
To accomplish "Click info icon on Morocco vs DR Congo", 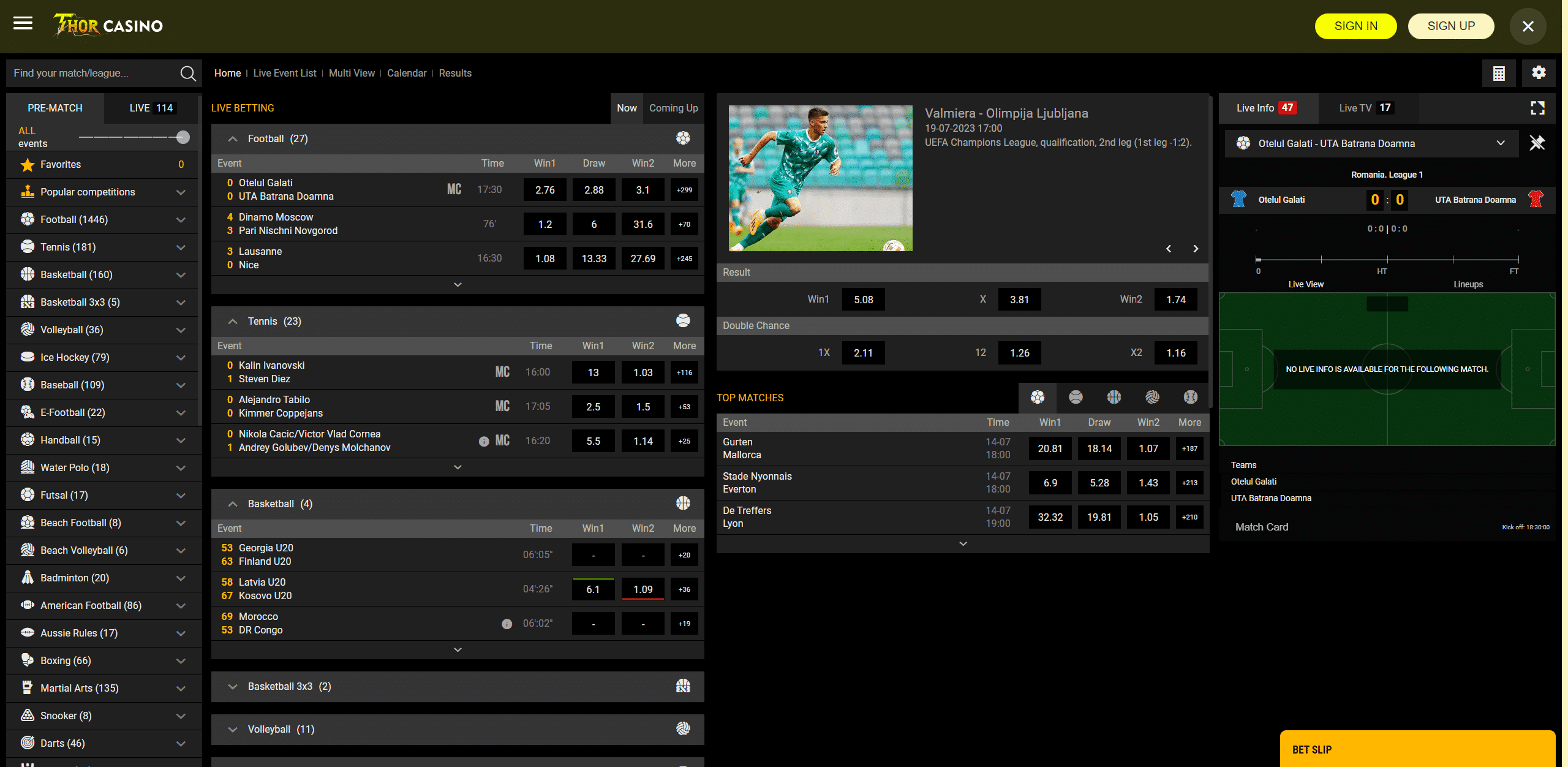I will [507, 624].
